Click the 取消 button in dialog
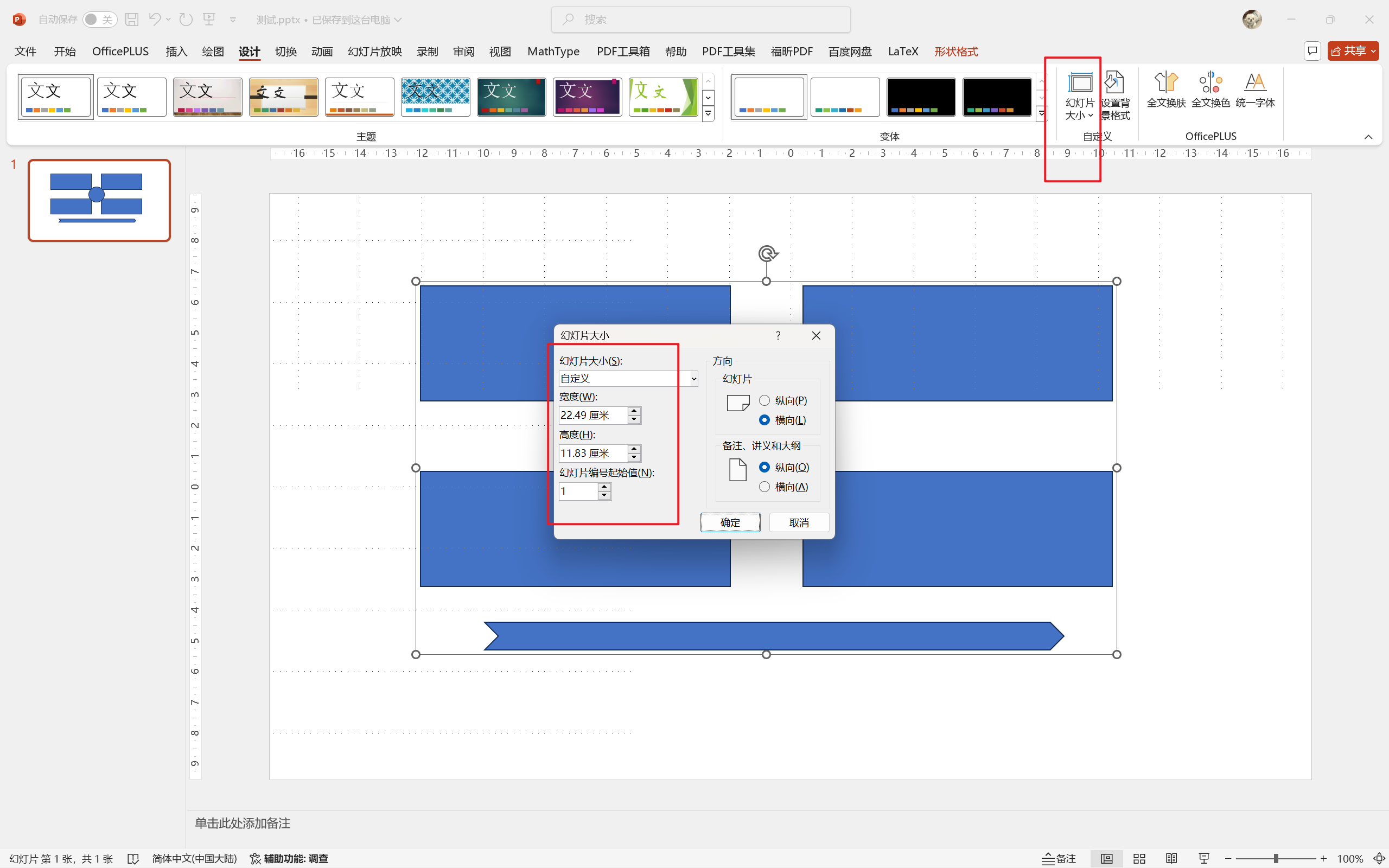 pos(799,522)
